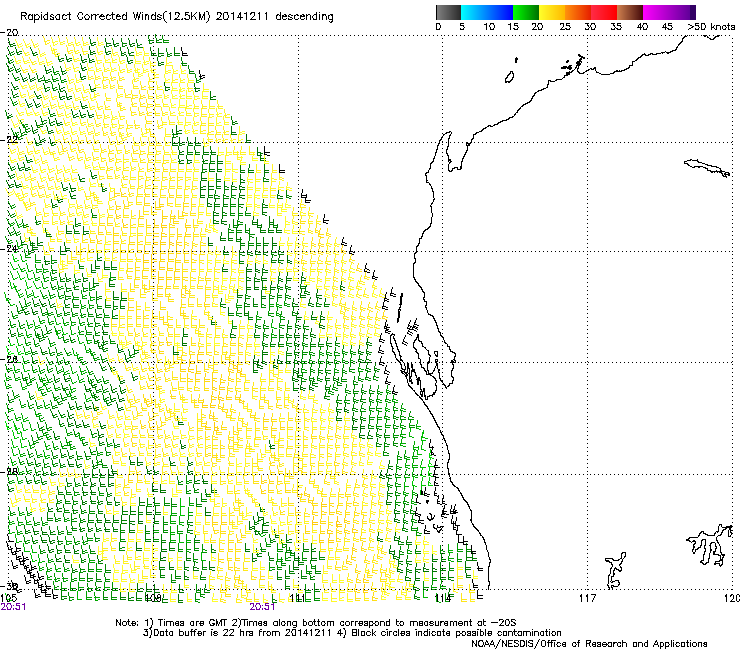Screen dimensions: 740x650
Task: Click the purple 45-50 knots legend swatch
Action: tap(682, 12)
